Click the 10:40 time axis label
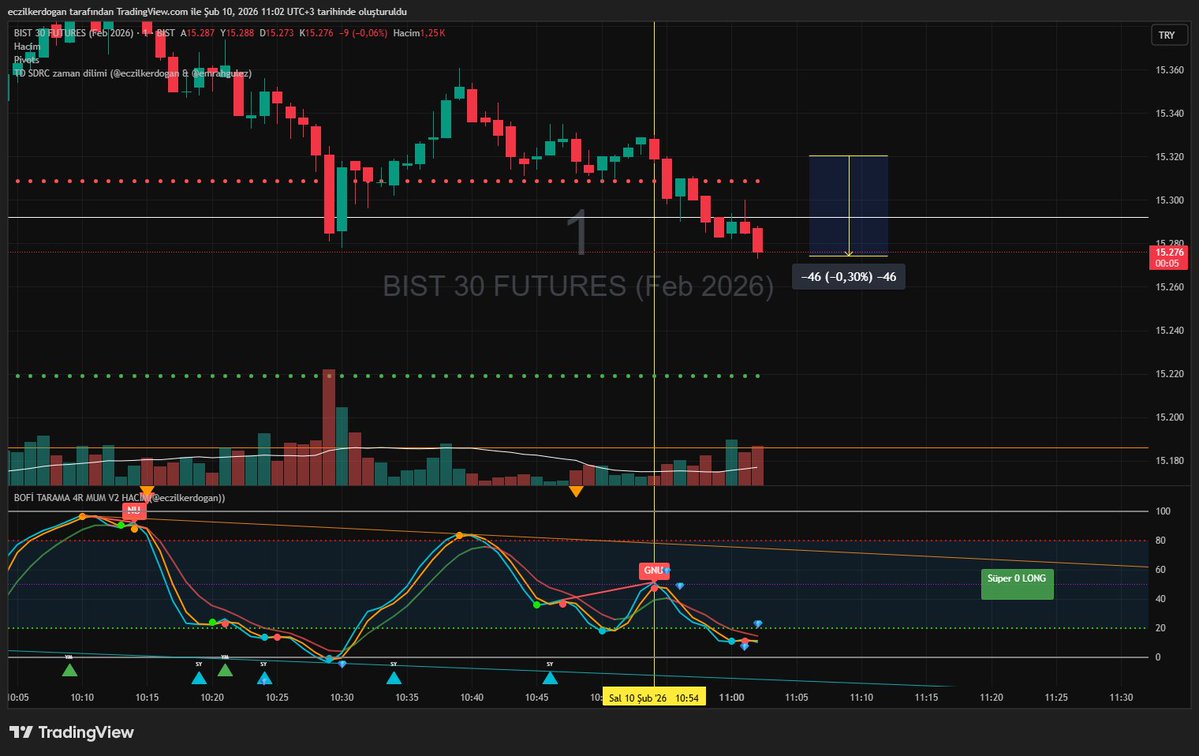The image size is (1199, 756). [x=472, y=697]
